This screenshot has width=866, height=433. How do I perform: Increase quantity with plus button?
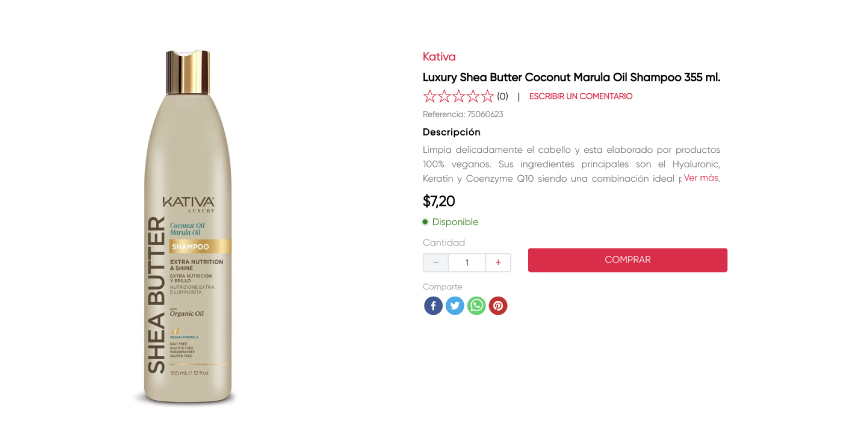(498, 262)
